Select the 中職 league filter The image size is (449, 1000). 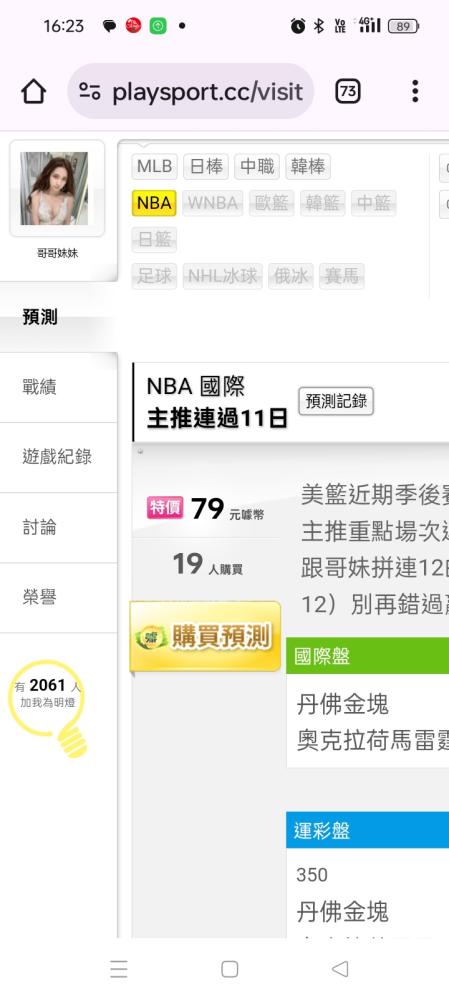point(257,166)
